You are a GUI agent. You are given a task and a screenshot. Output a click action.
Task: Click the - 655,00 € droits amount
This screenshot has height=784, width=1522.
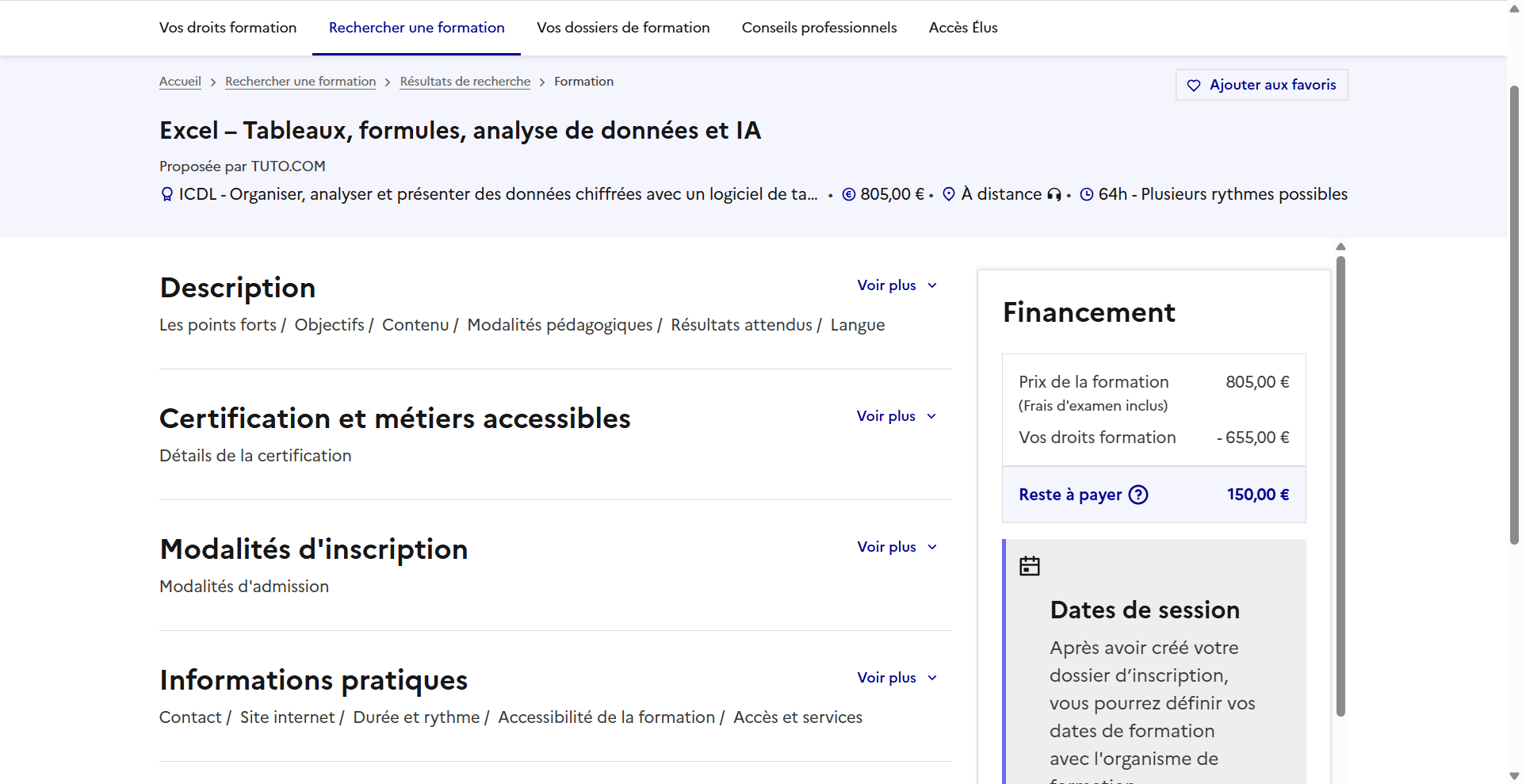coord(1253,438)
